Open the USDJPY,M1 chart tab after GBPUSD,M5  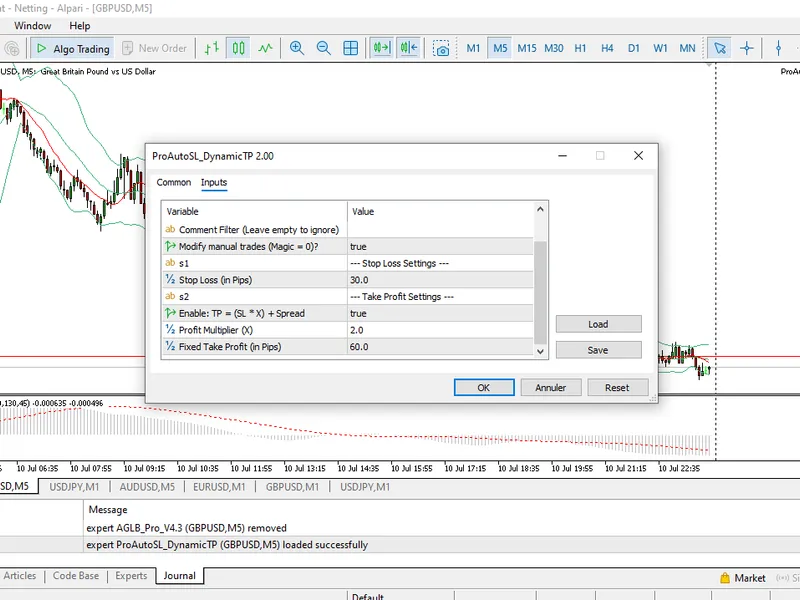pos(74,487)
